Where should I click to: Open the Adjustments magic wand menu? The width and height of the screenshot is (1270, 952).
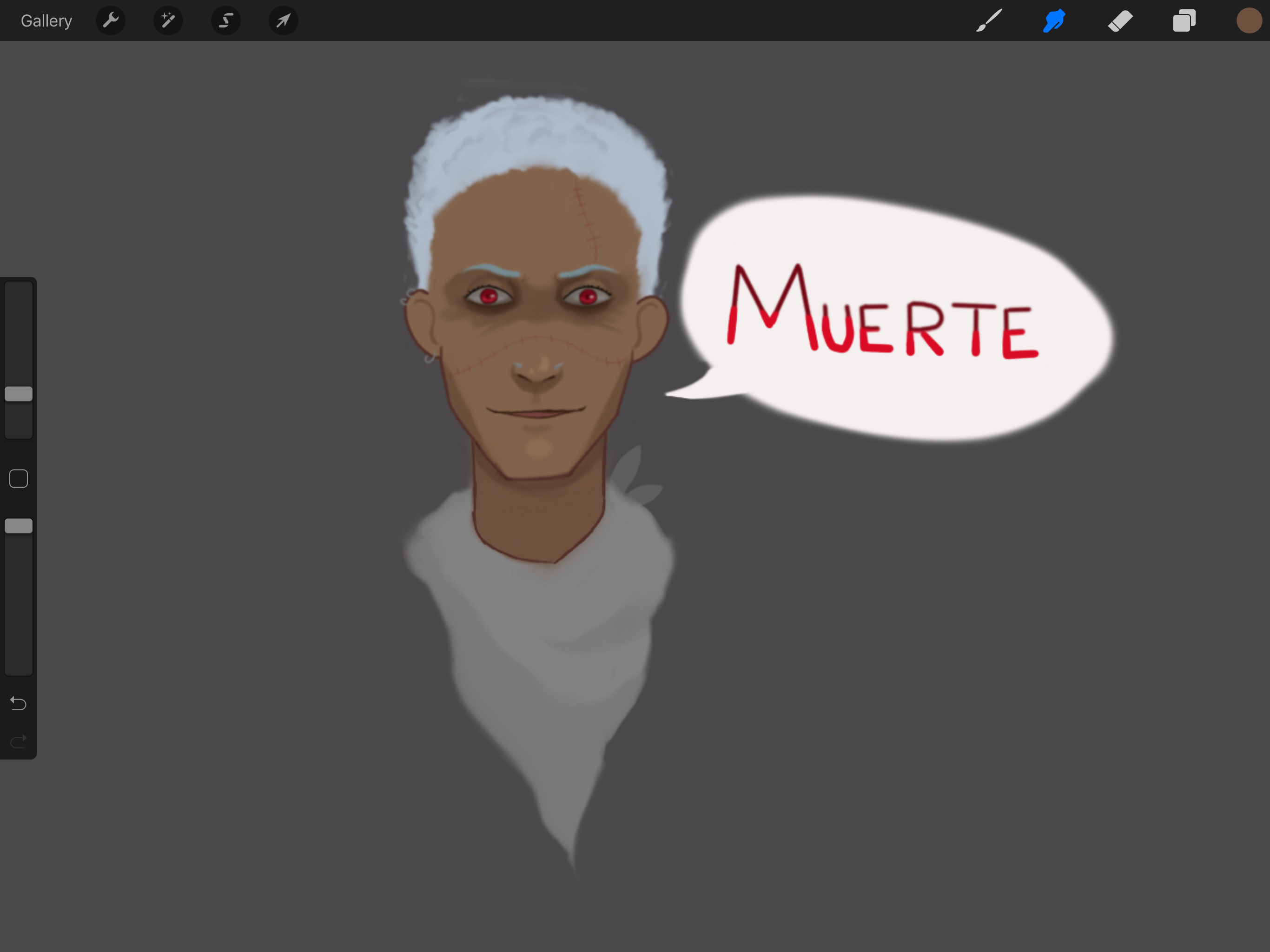point(168,20)
